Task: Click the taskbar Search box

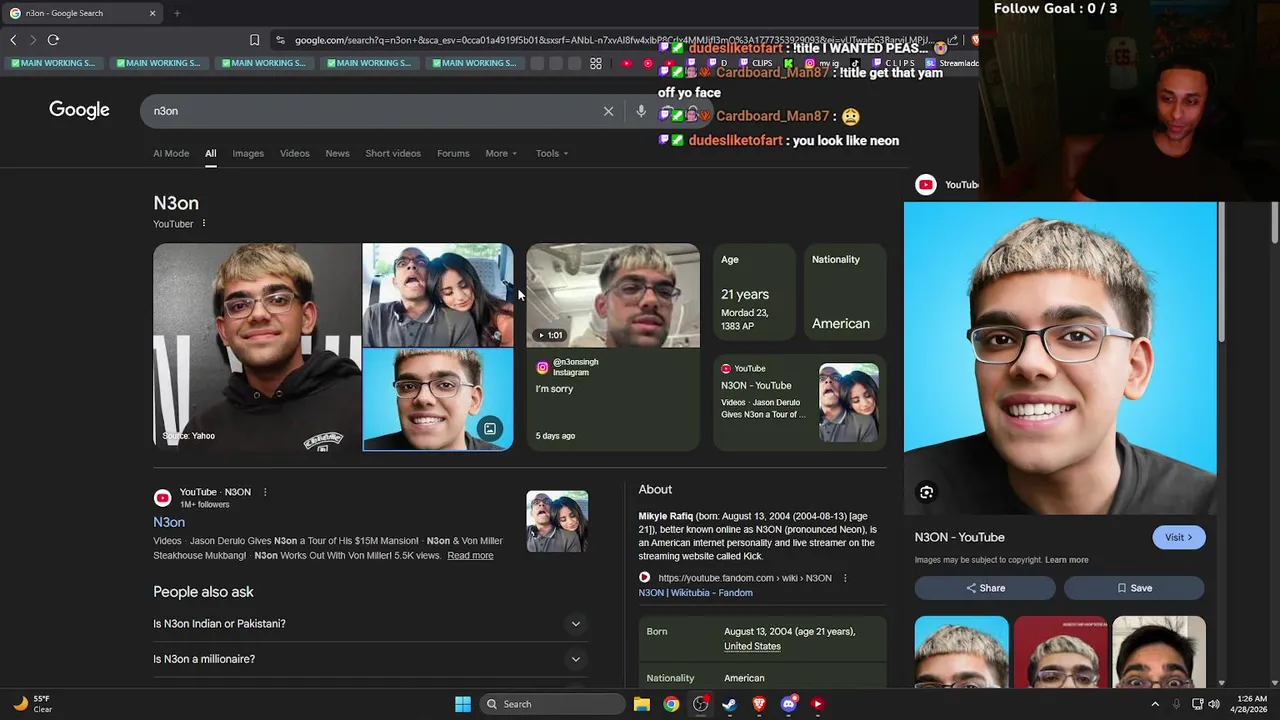Action: (550, 704)
